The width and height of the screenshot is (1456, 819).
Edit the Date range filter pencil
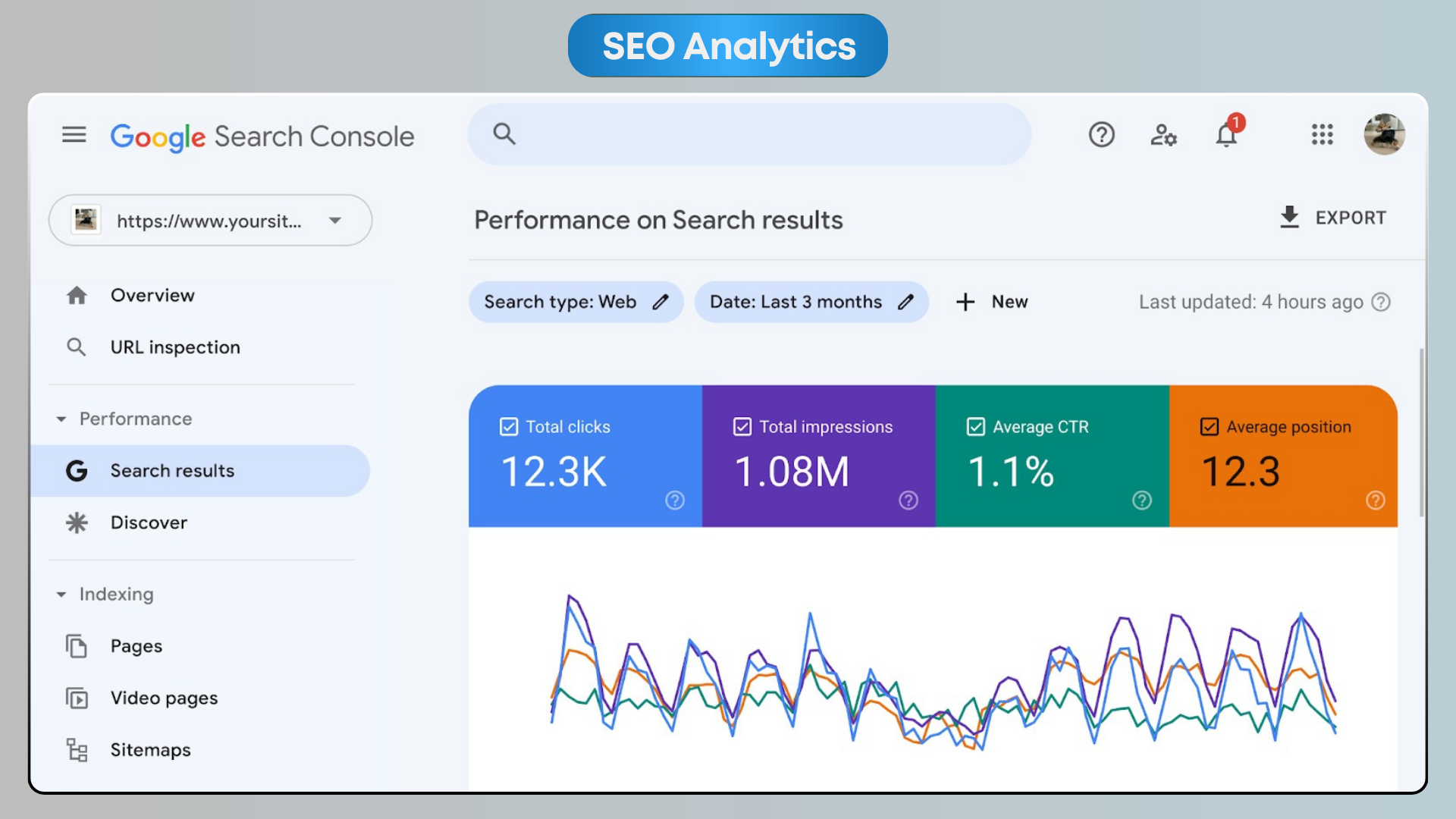point(905,302)
